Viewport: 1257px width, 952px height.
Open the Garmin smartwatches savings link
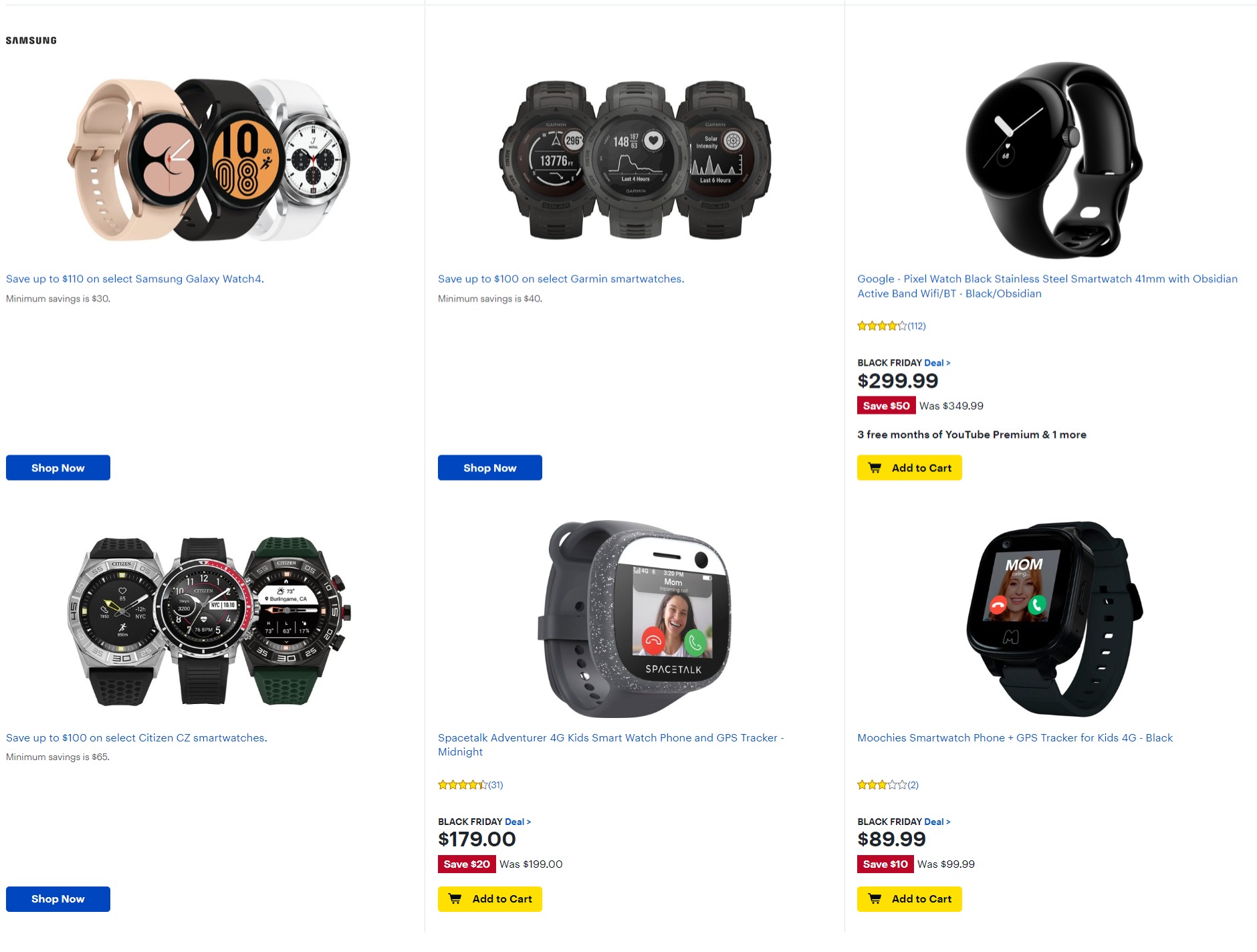tap(561, 279)
